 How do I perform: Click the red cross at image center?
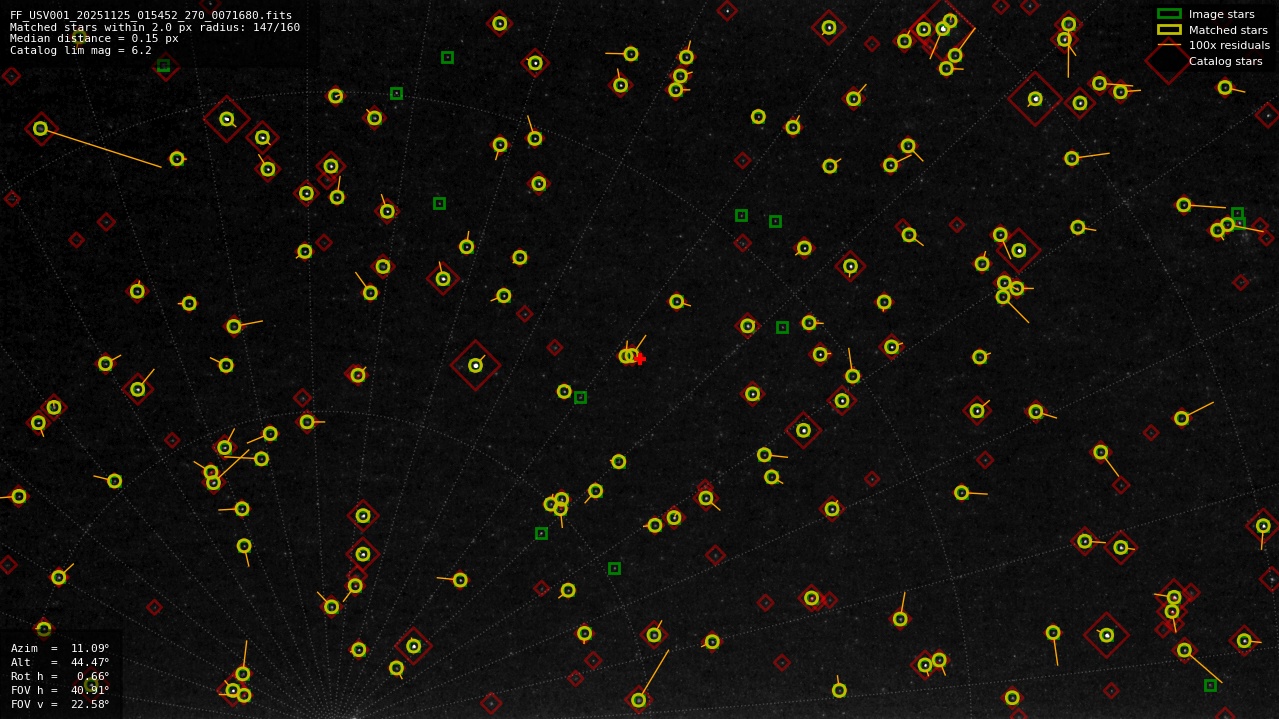point(640,359)
